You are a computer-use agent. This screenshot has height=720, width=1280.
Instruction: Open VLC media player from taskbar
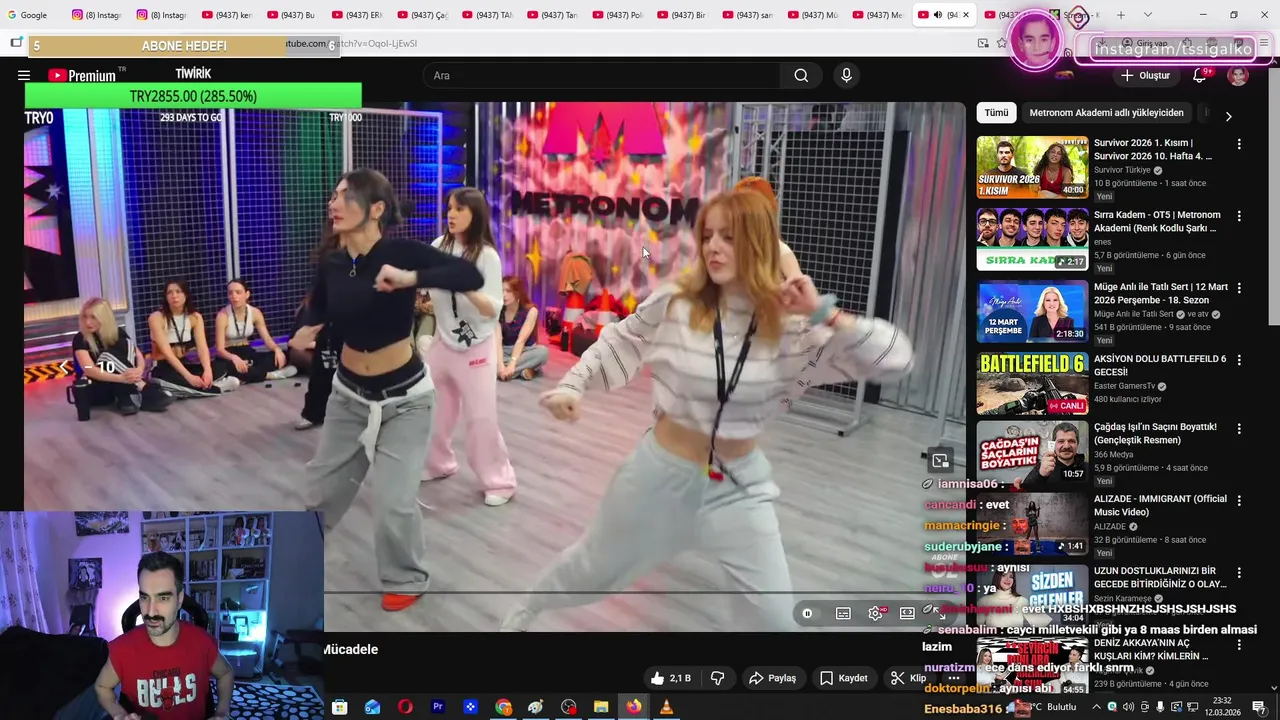click(666, 707)
